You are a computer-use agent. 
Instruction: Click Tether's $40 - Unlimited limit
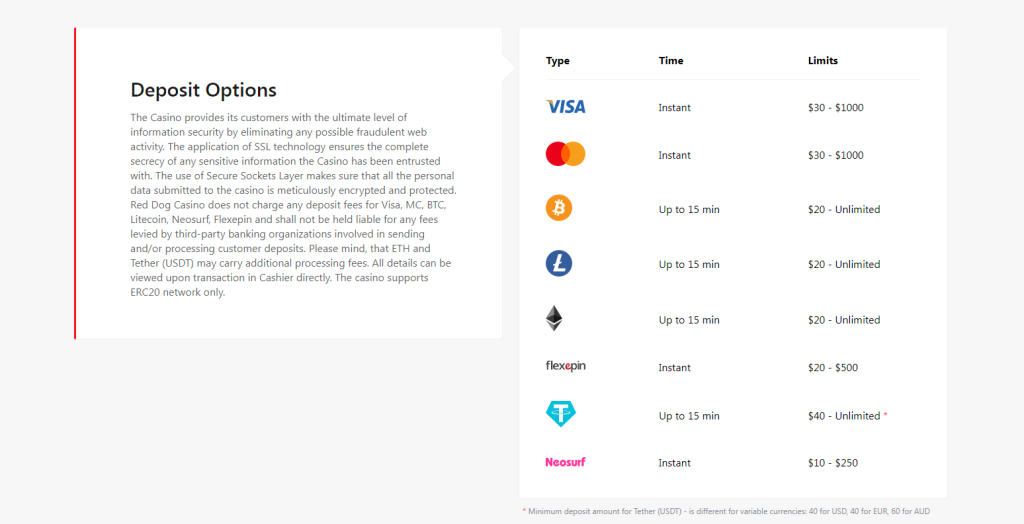click(x=844, y=416)
